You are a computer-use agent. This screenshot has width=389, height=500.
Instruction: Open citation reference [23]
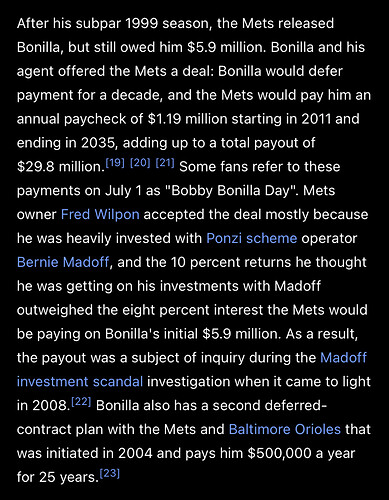point(110,473)
